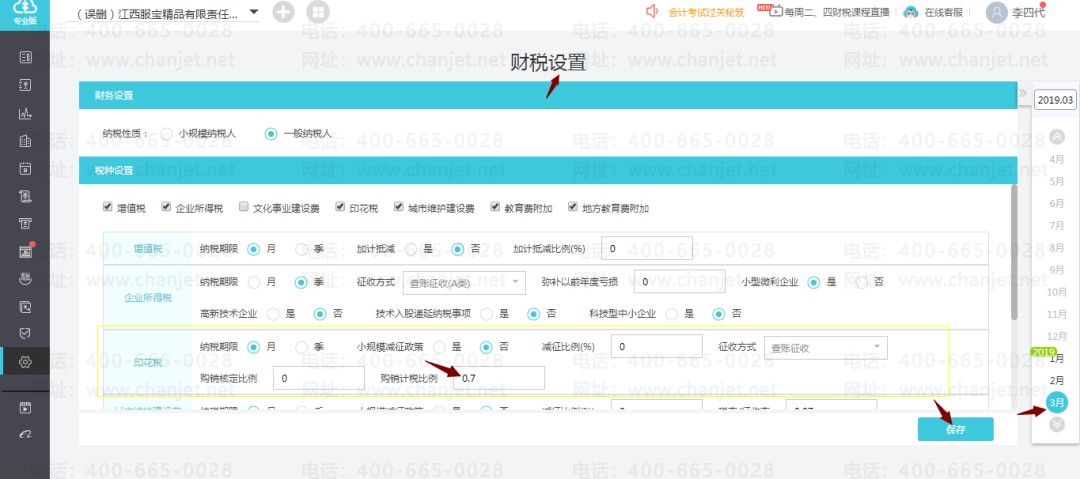Open the shield checkmark sidebar icon

(25, 334)
